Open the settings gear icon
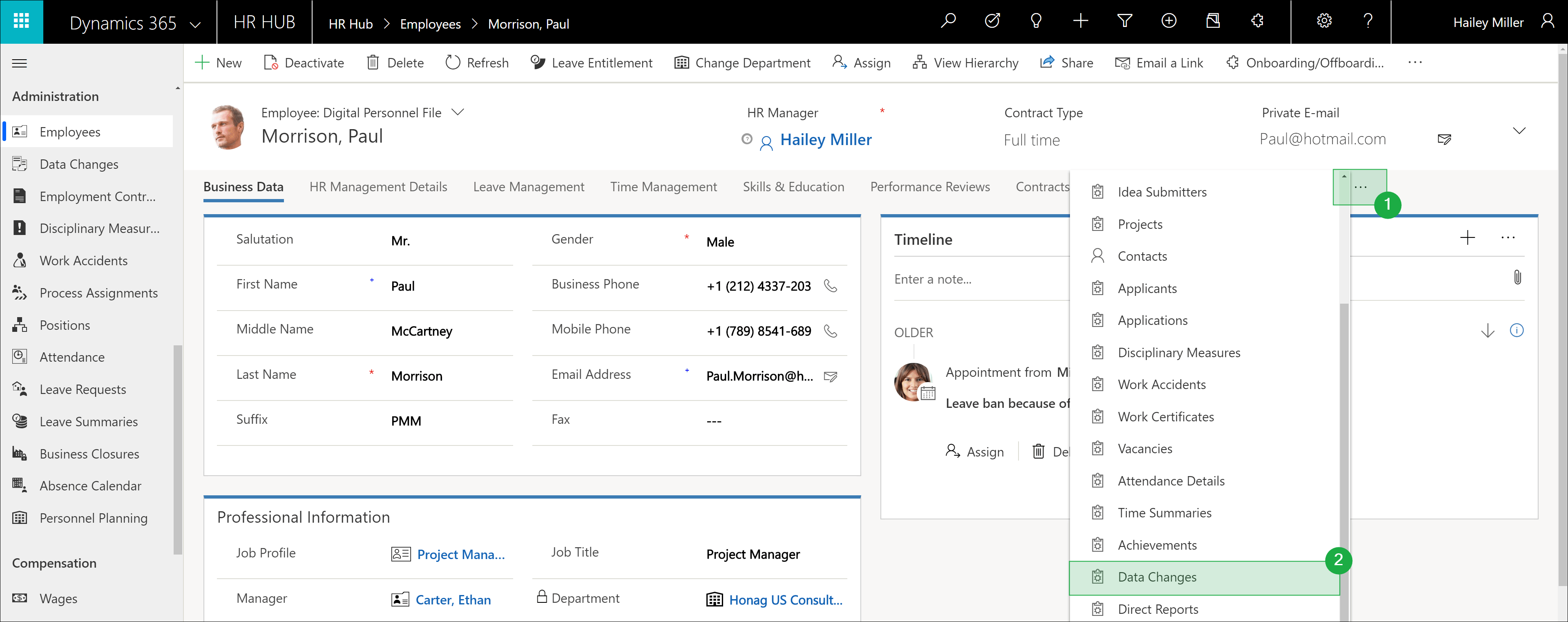This screenshot has height=622, width=1568. click(x=1324, y=21)
